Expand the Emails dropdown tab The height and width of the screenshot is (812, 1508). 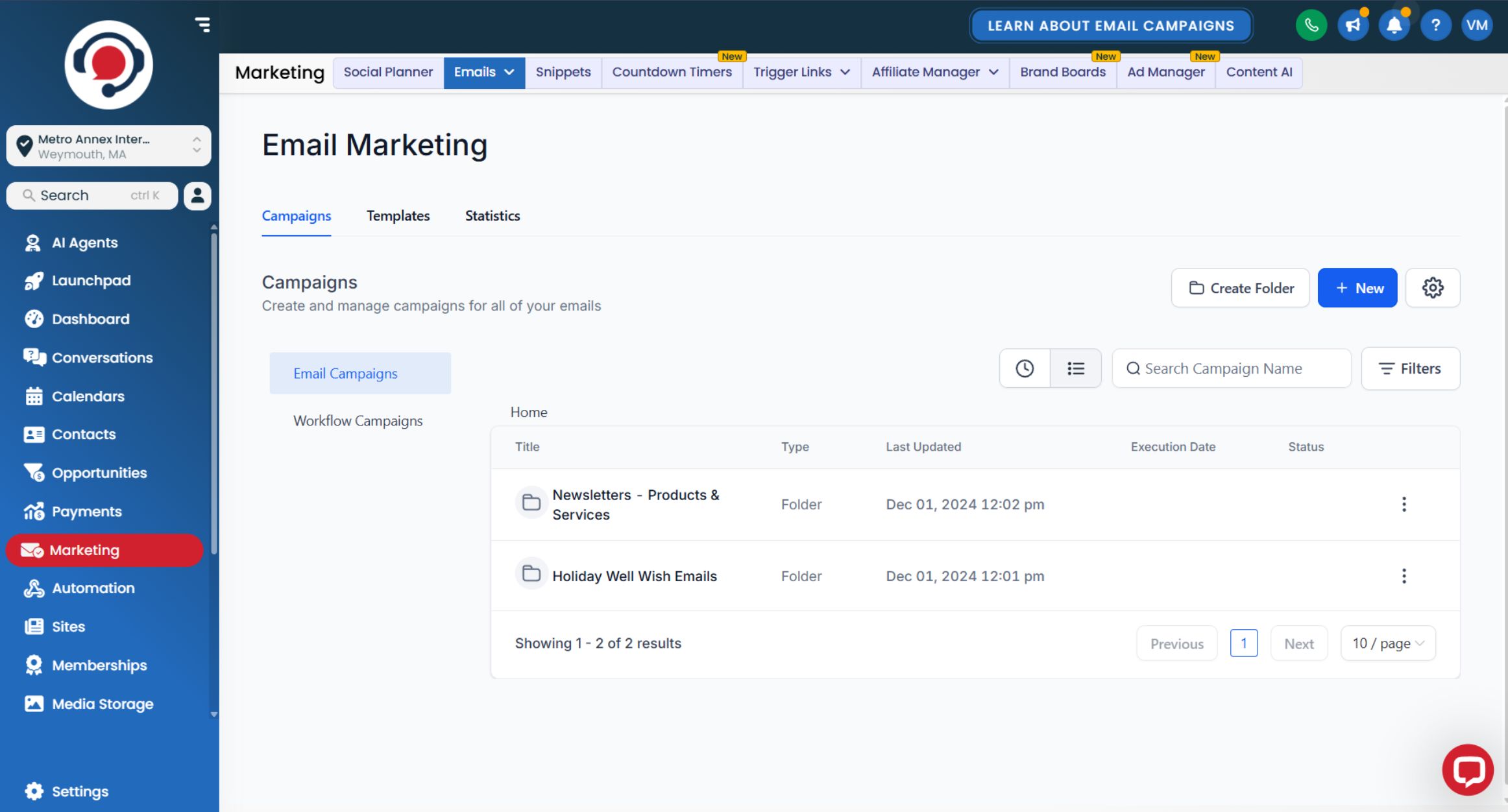(x=484, y=72)
